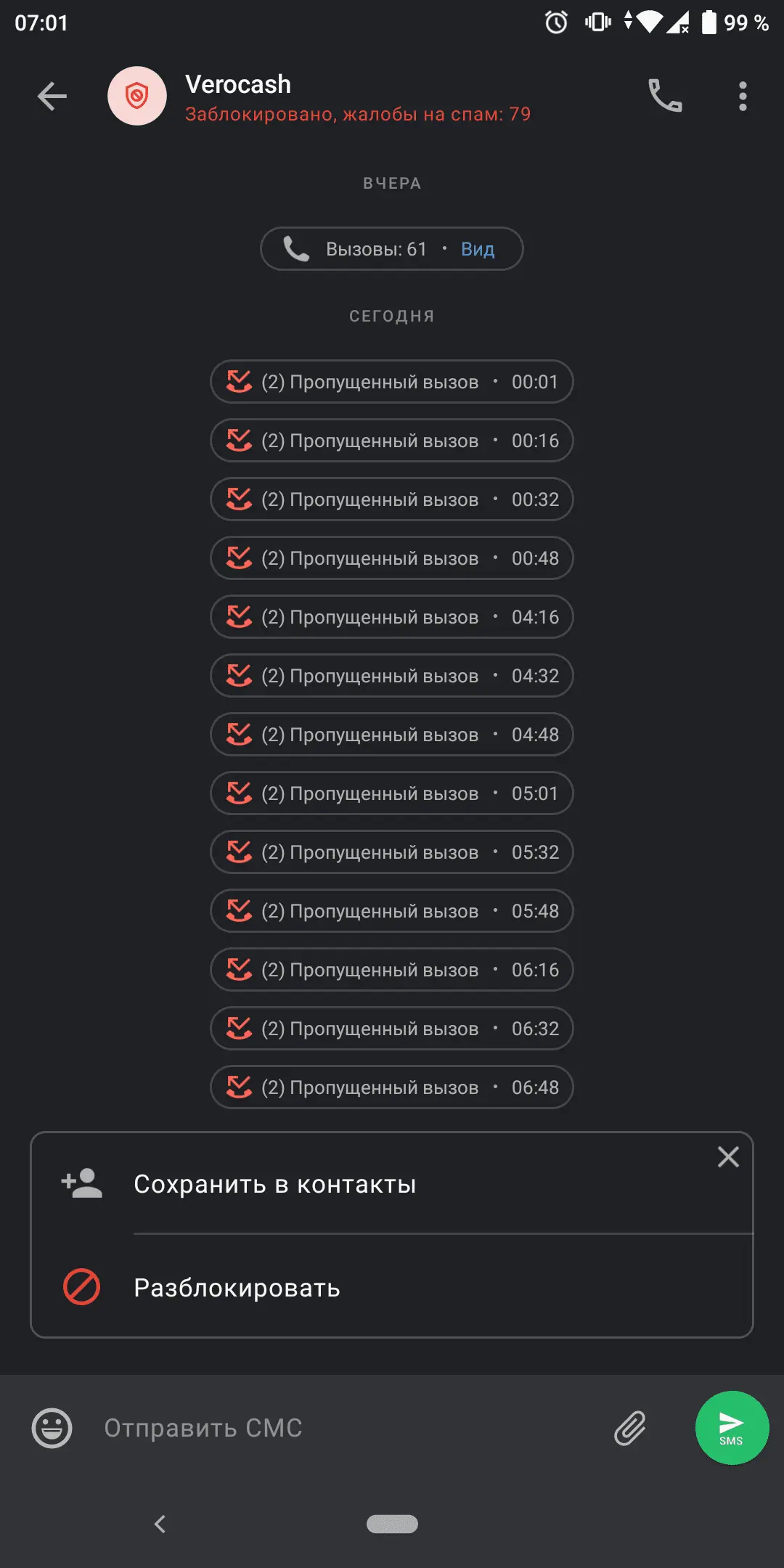
Task: Choose 'Сохранить в контакты' option
Action: [274, 1184]
